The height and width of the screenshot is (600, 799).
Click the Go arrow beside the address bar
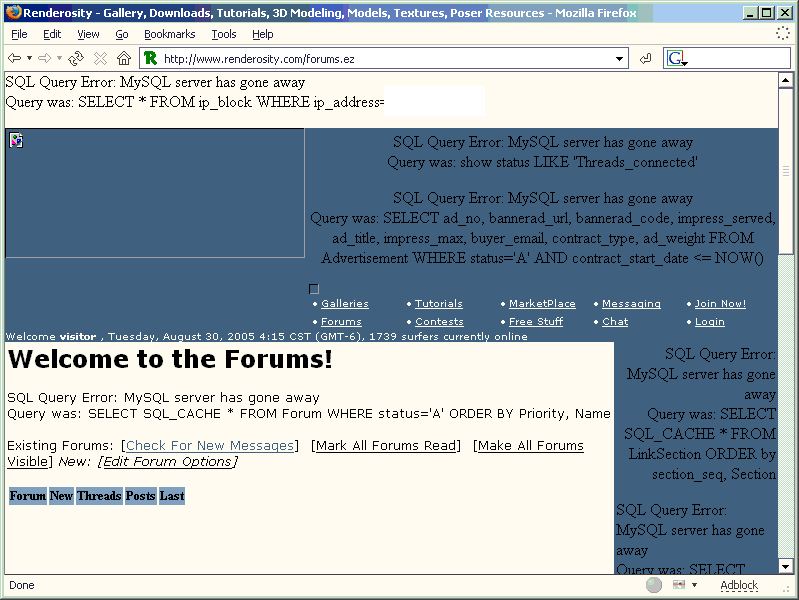[x=645, y=59]
